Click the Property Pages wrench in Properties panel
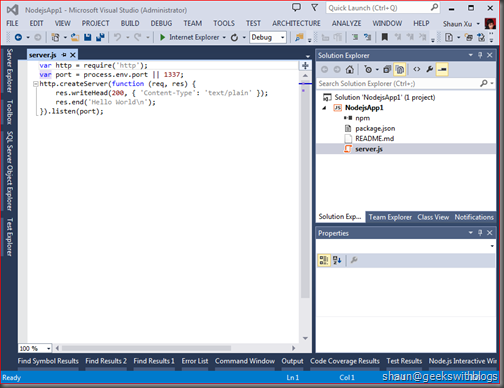Image resolution: width=504 pixels, height=388 pixels. point(354,260)
